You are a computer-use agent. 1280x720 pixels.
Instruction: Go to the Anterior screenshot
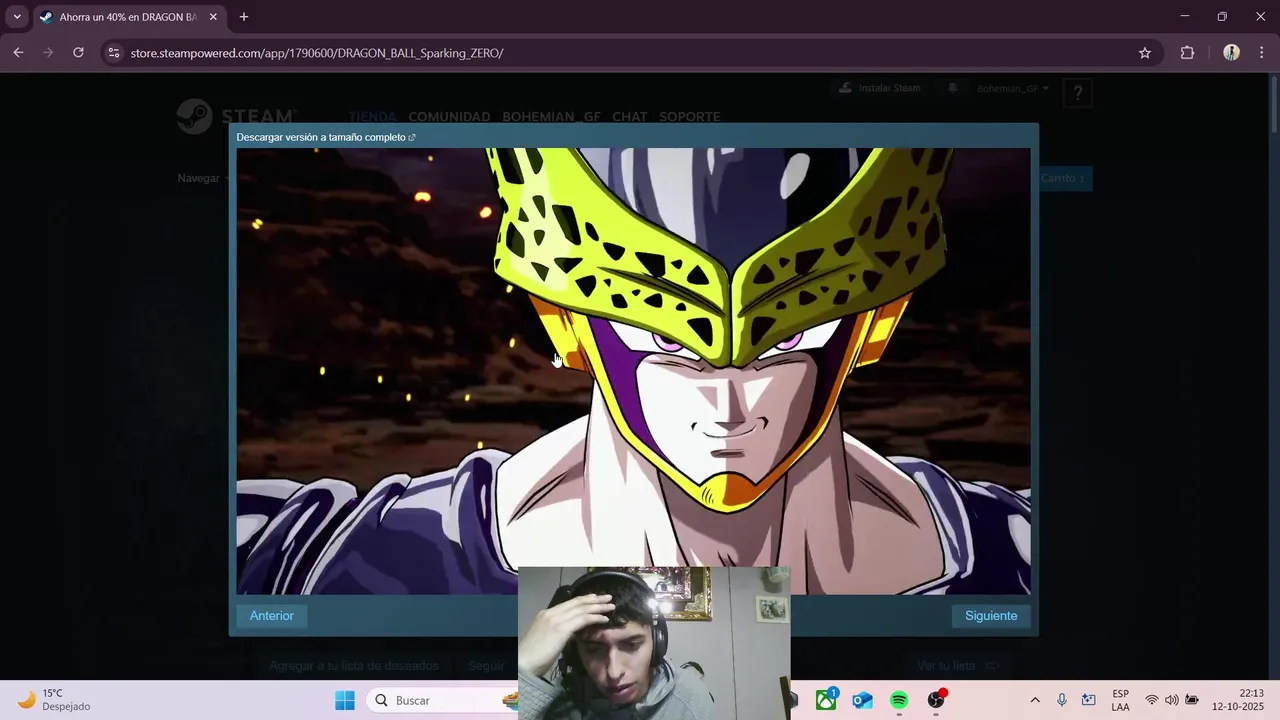272,616
